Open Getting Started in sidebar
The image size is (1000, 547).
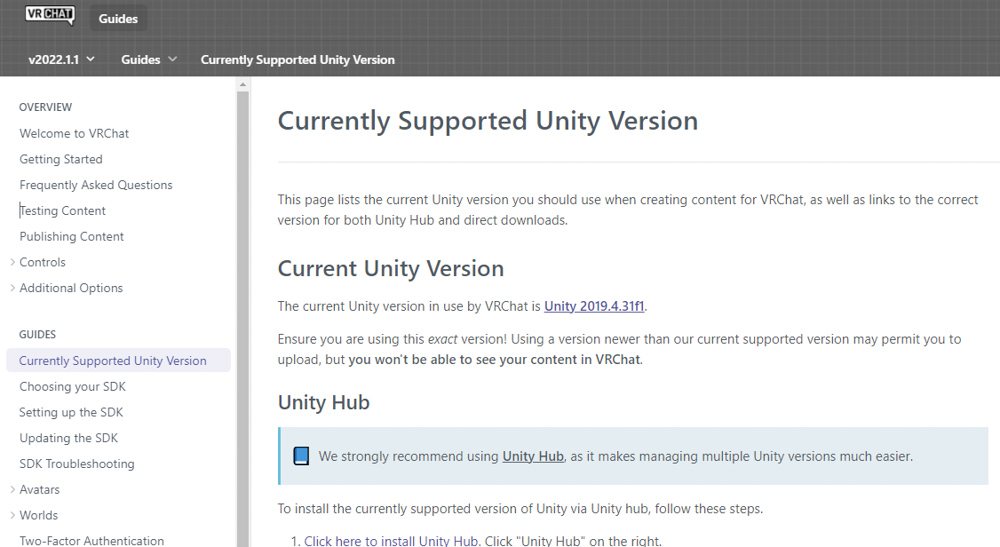tap(61, 159)
